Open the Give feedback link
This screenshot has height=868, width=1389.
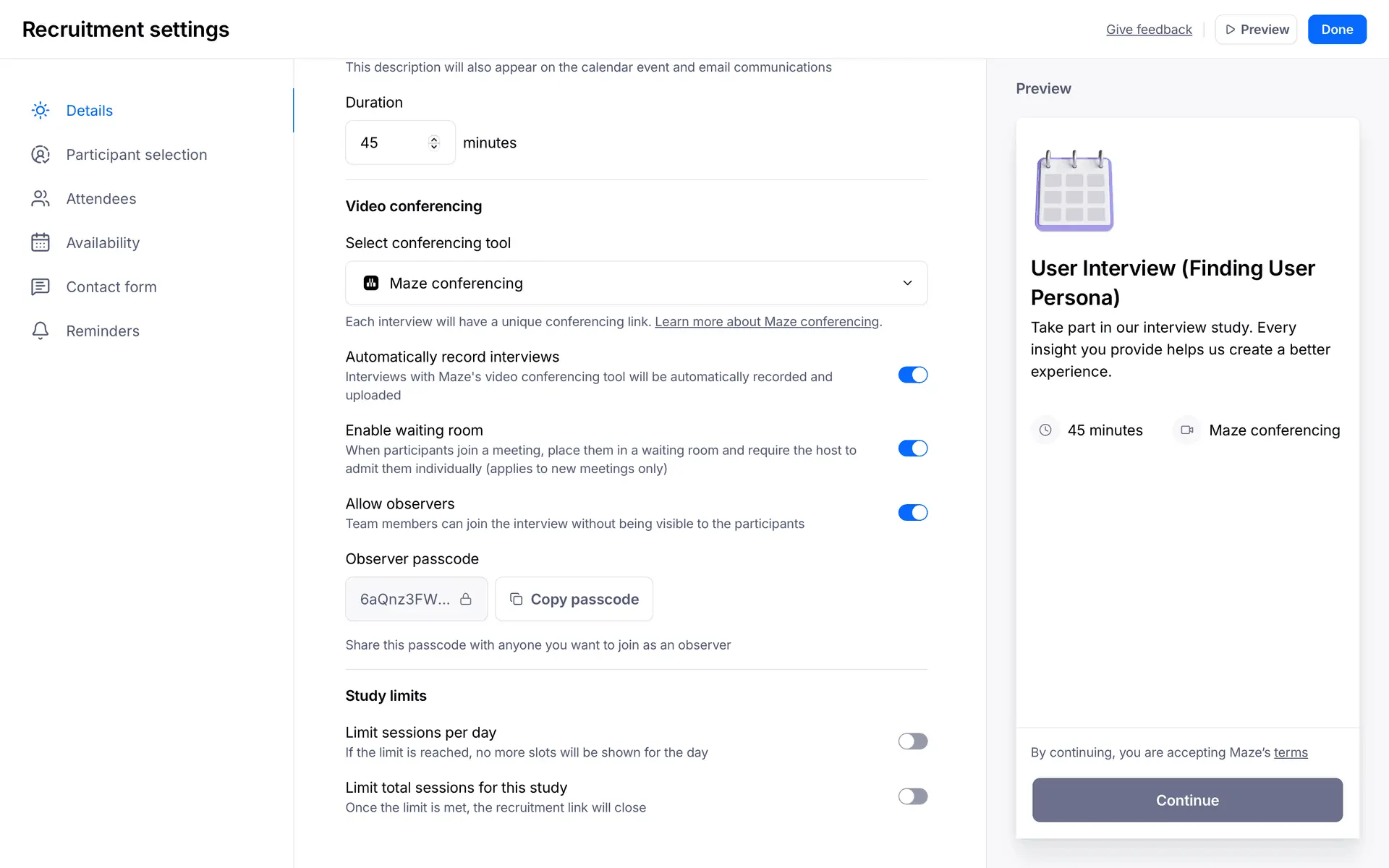tap(1149, 30)
